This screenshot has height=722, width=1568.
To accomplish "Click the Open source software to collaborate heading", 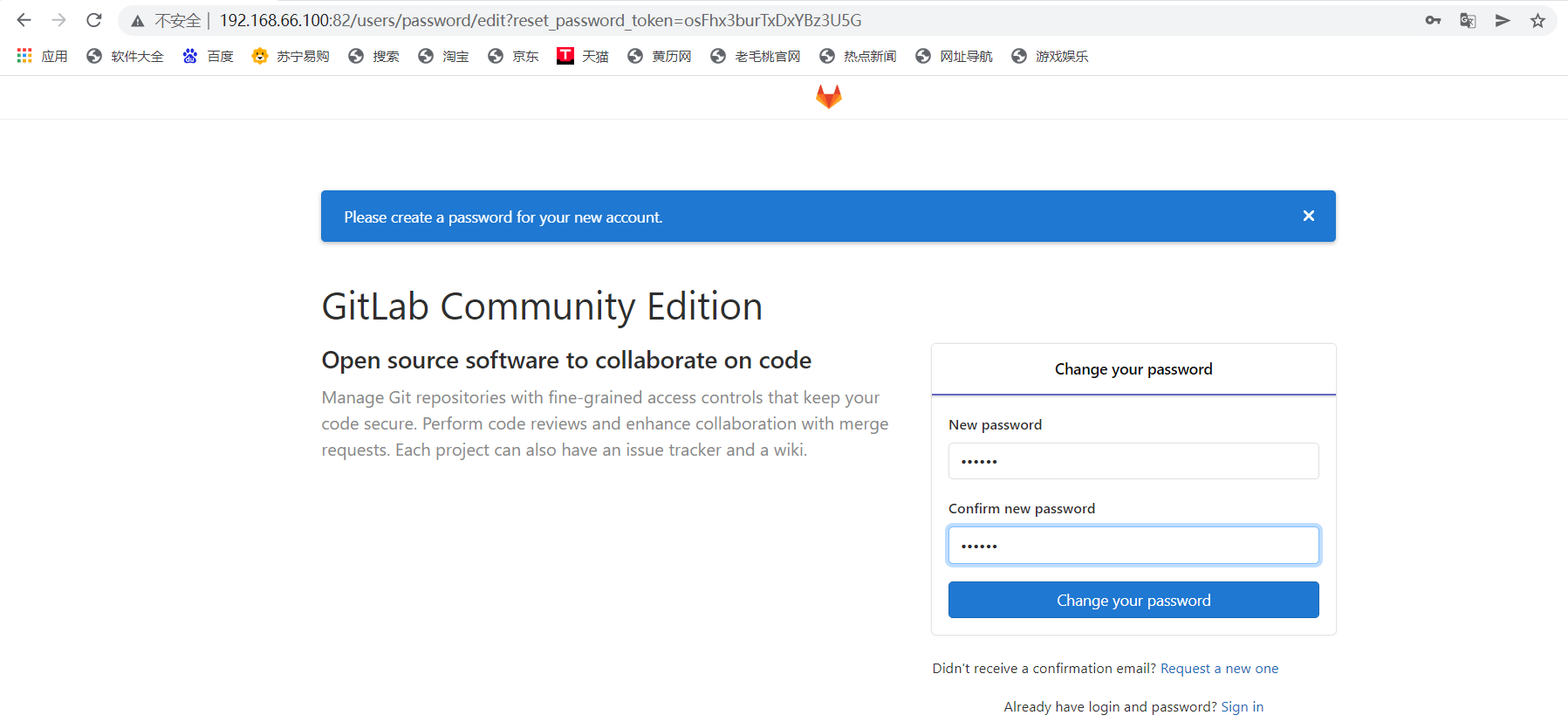I will pyautogui.click(x=566, y=361).
